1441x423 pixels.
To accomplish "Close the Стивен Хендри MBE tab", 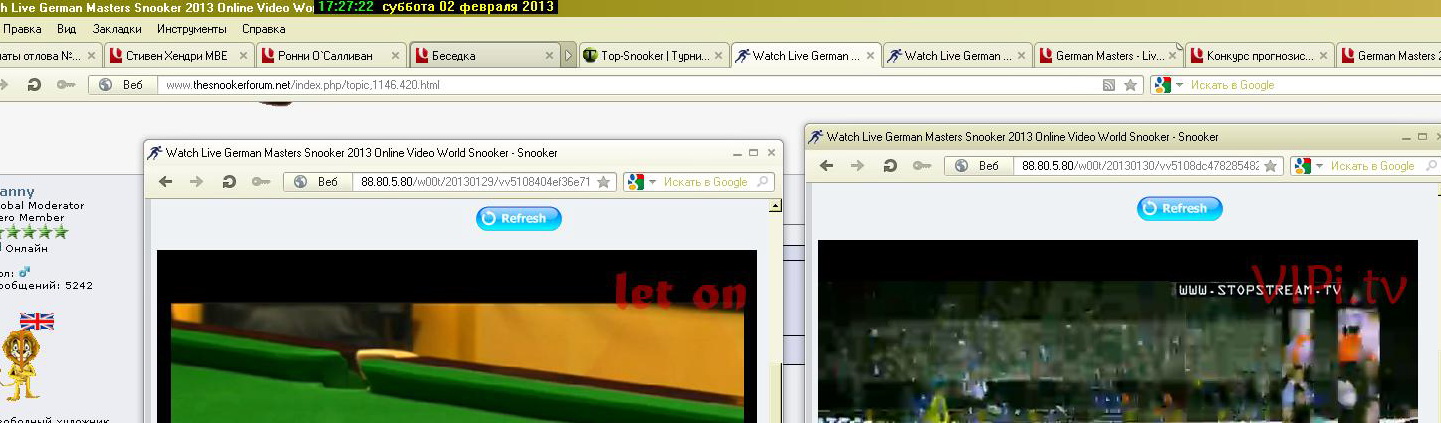I will 244,56.
